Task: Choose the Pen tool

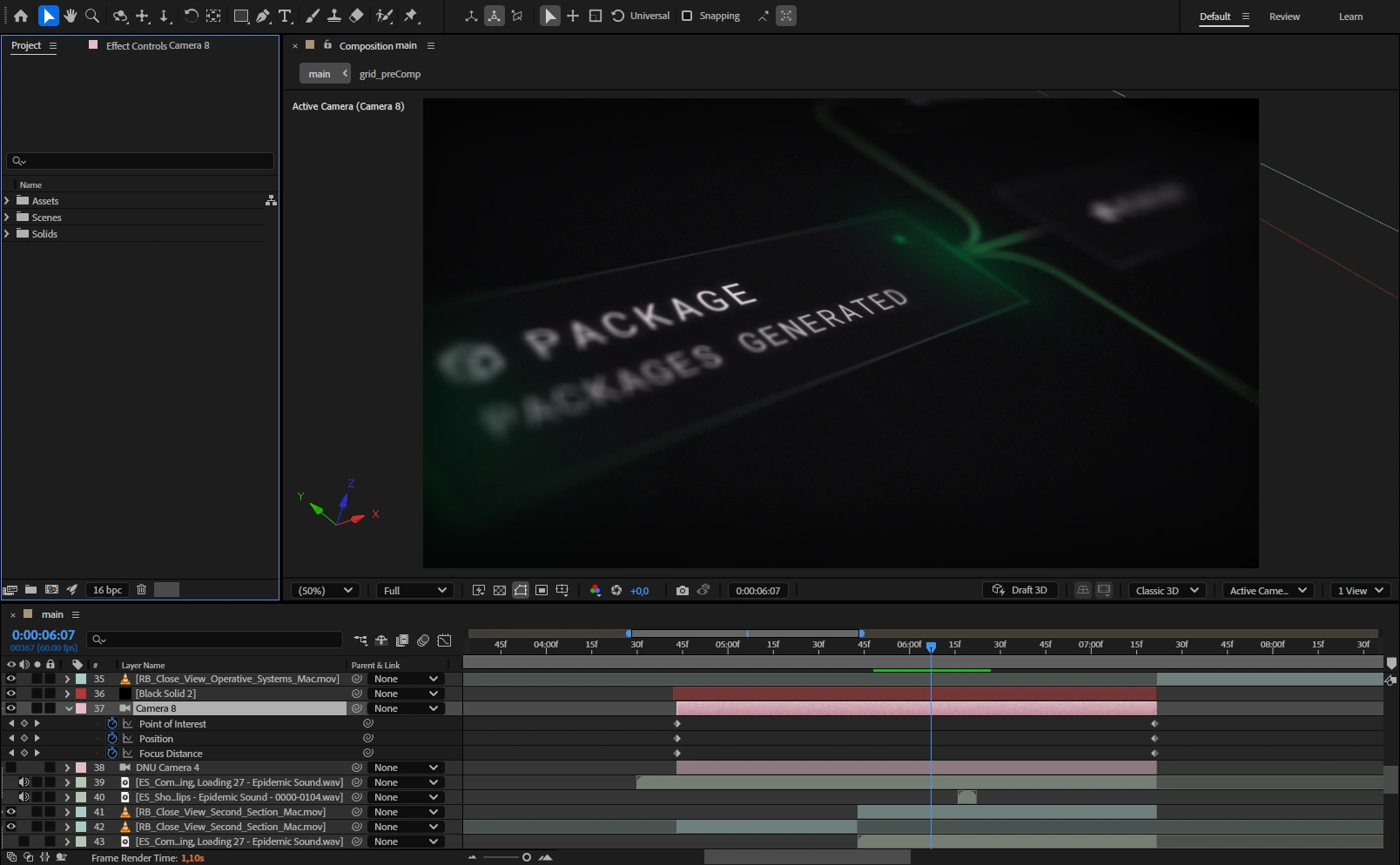Action: [263, 16]
